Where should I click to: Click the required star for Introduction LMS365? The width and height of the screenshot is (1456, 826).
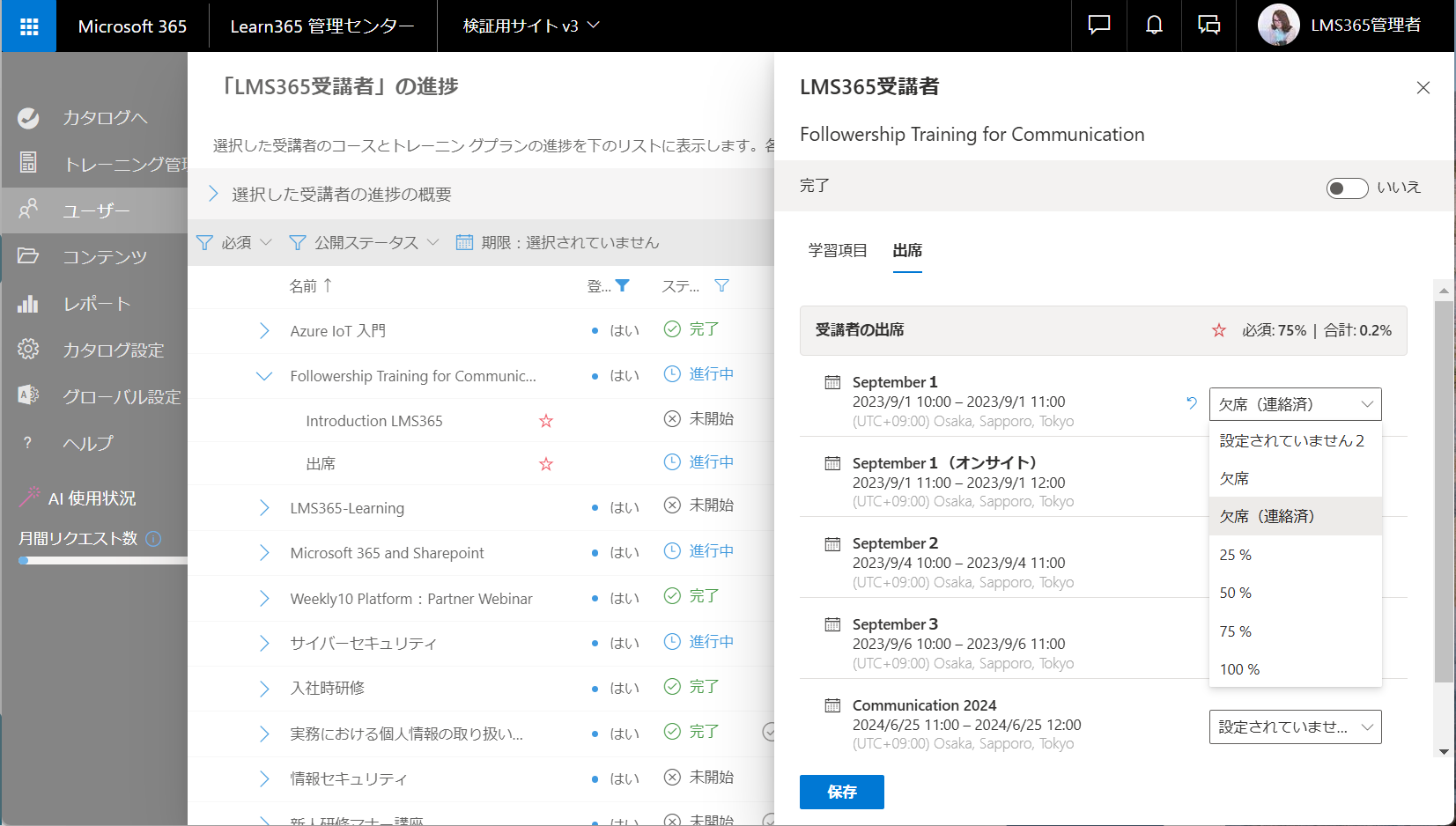(x=546, y=421)
